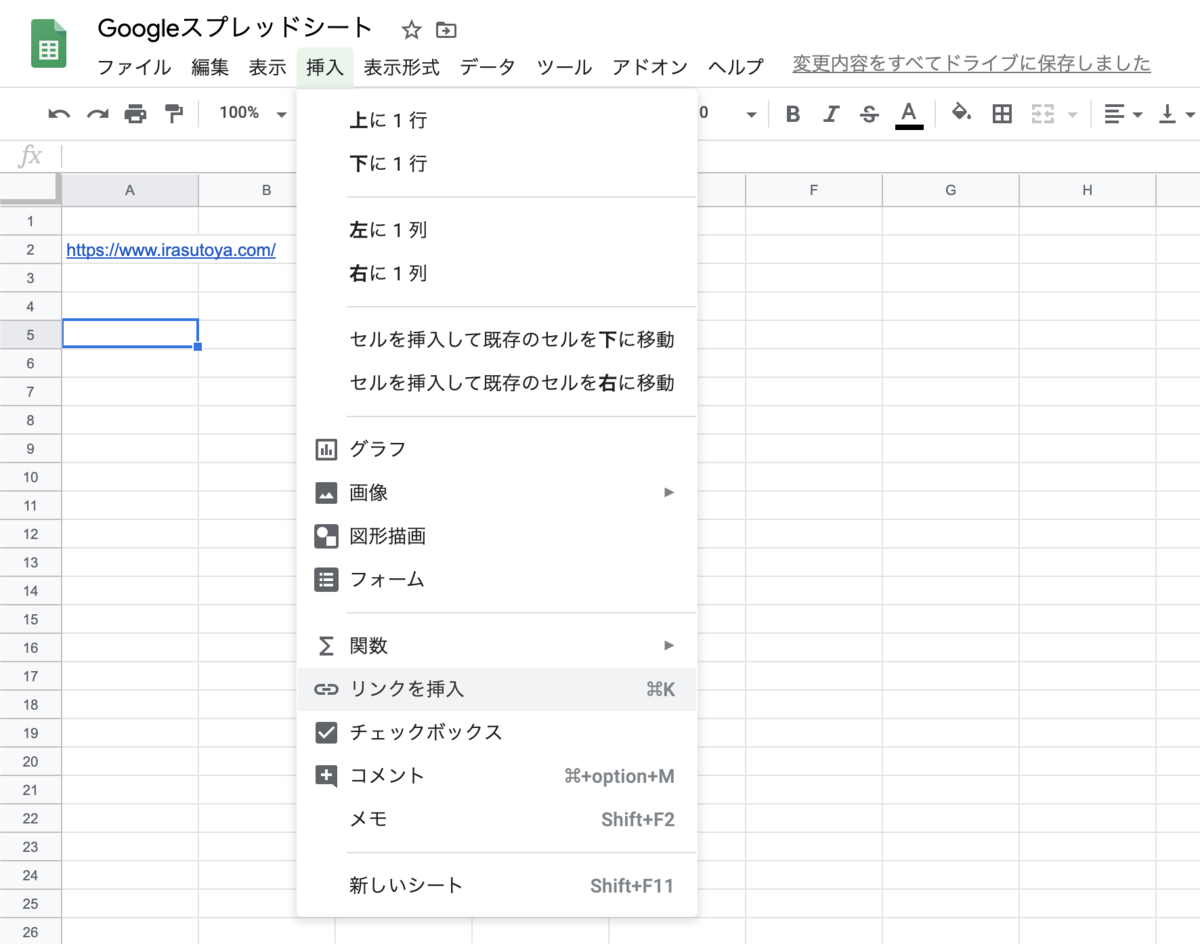1200x944 pixels.
Task: Open the borders tool
Action: pos(1002,114)
